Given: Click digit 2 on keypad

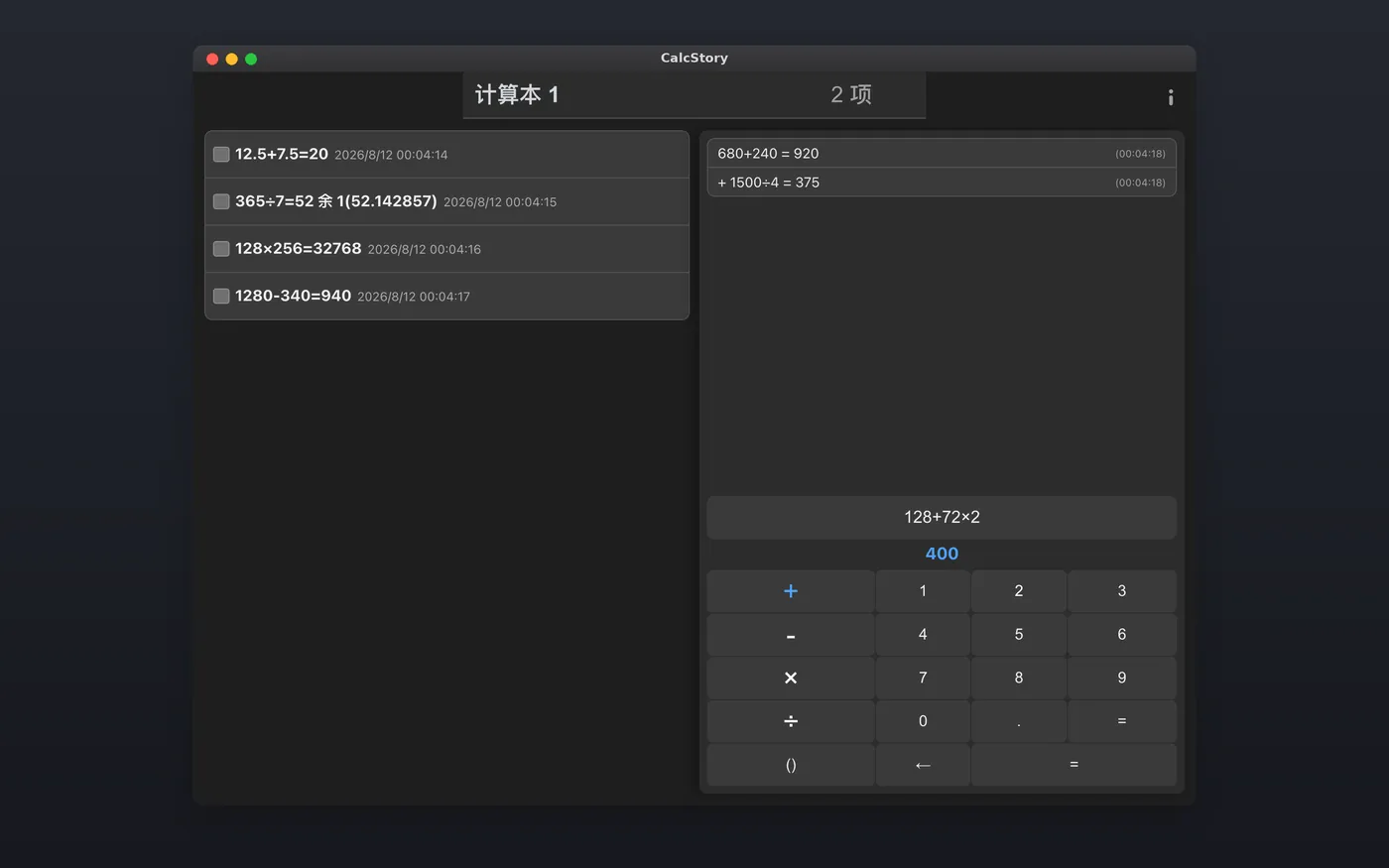Looking at the screenshot, I should (1019, 591).
